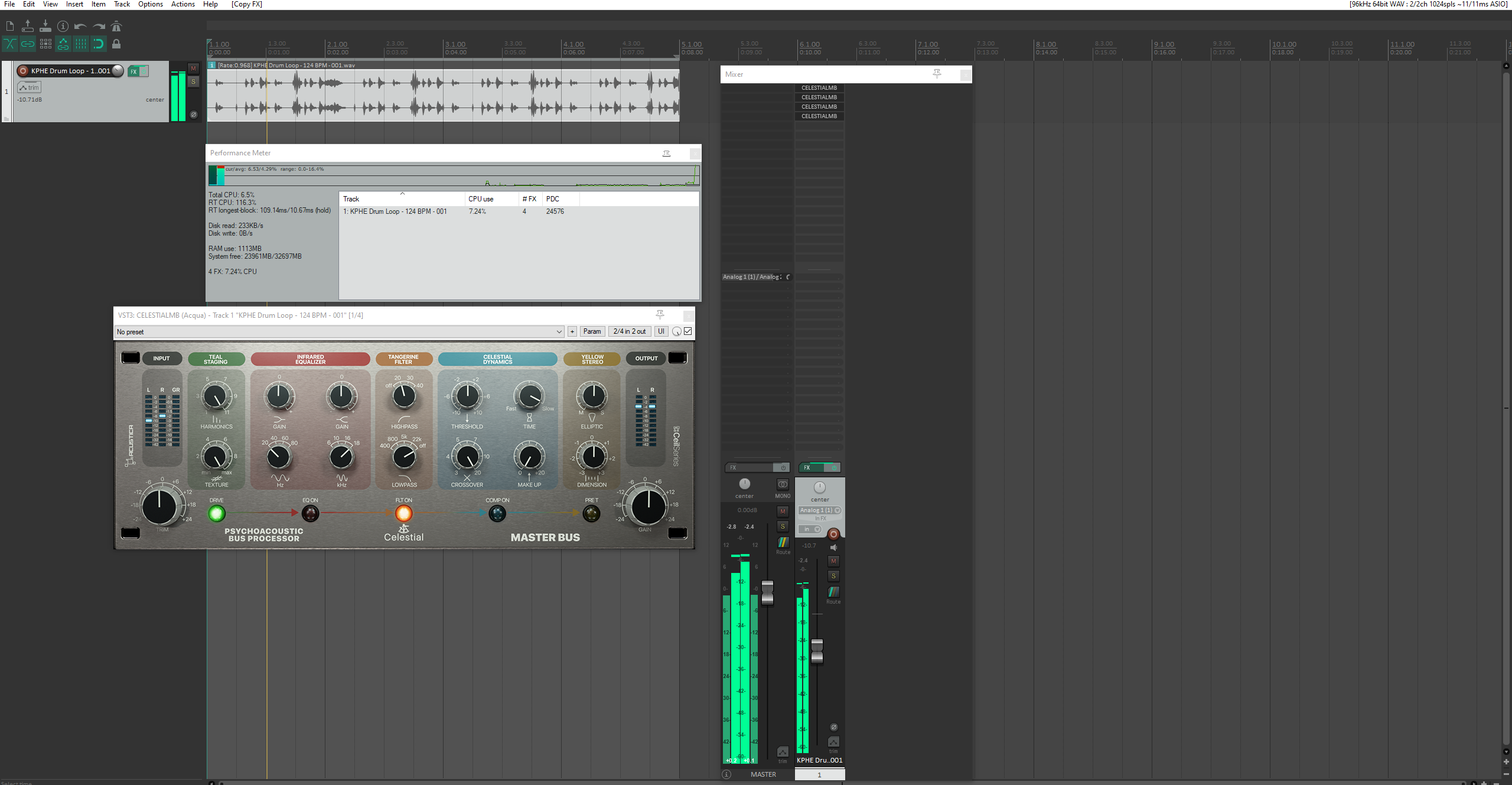
Task: Open the Actions menu
Action: click(x=183, y=4)
